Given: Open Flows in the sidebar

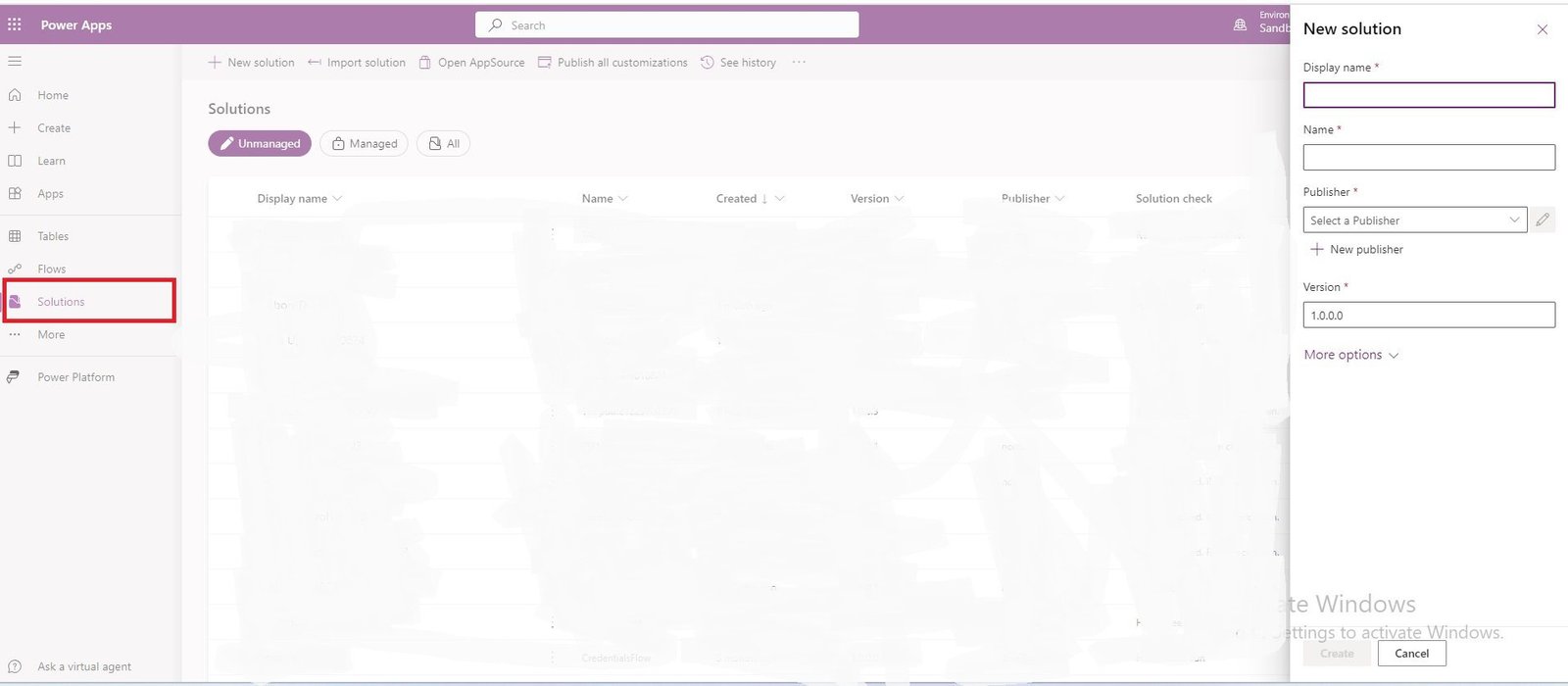Looking at the screenshot, I should pos(52,269).
